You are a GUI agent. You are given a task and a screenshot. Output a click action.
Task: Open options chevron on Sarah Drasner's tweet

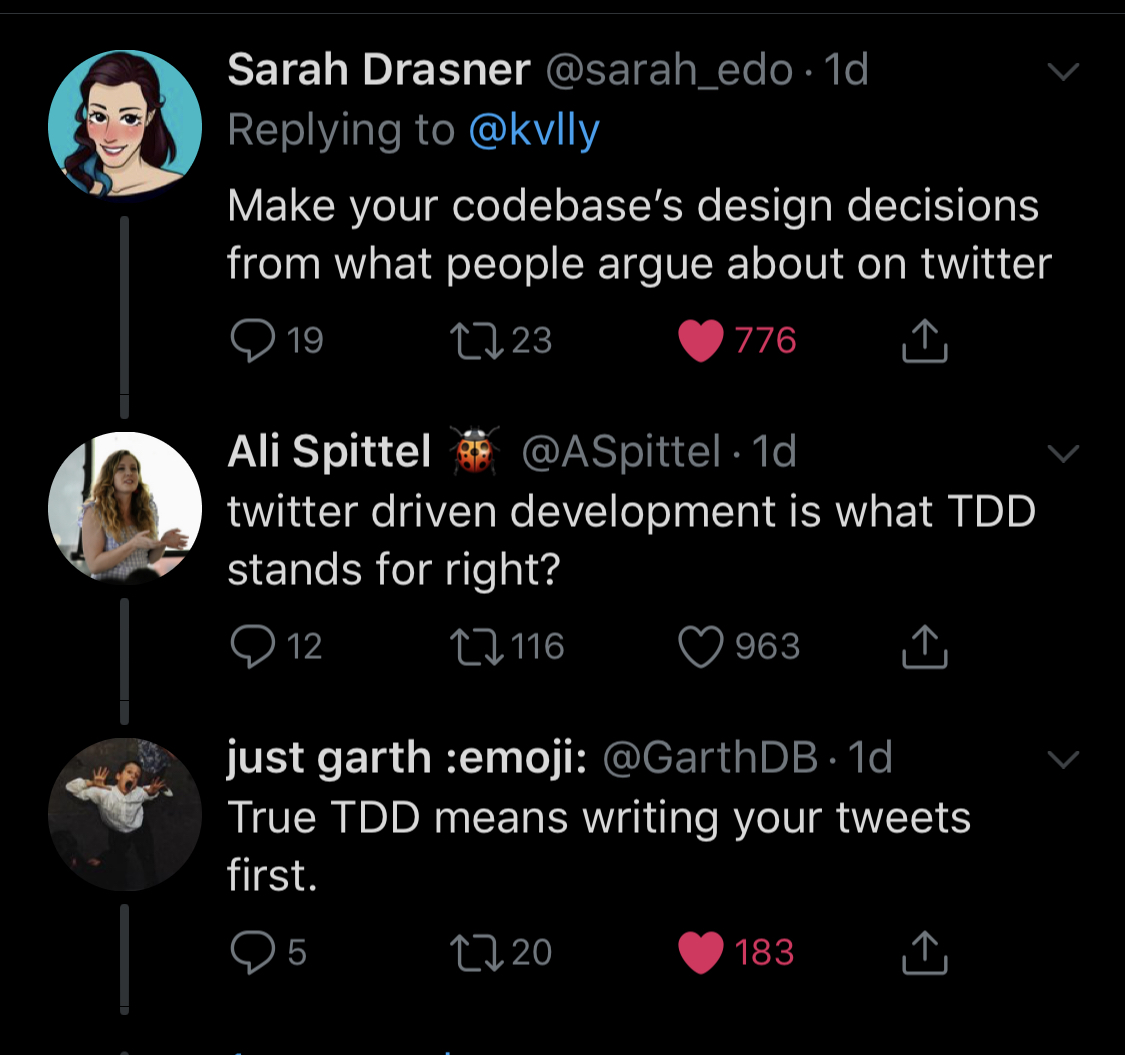pyautogui.click(x=1063, y=70)
